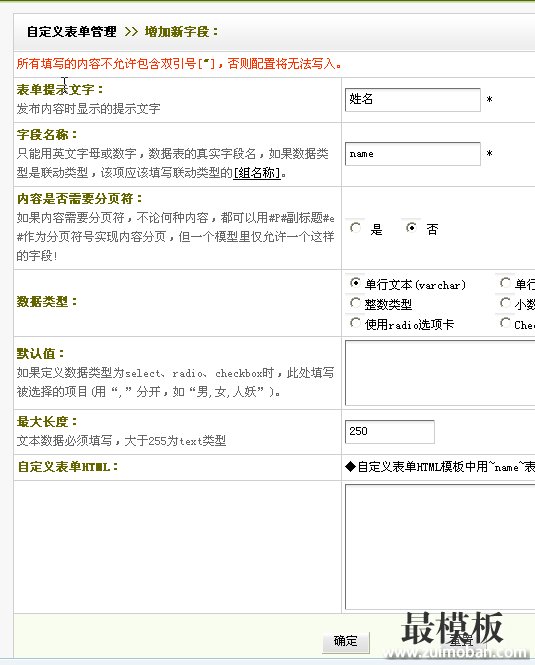This screenshot has height=665, width=535.
Task: Select the 是 radio button for page break
Action: click(x=356, y=228)
